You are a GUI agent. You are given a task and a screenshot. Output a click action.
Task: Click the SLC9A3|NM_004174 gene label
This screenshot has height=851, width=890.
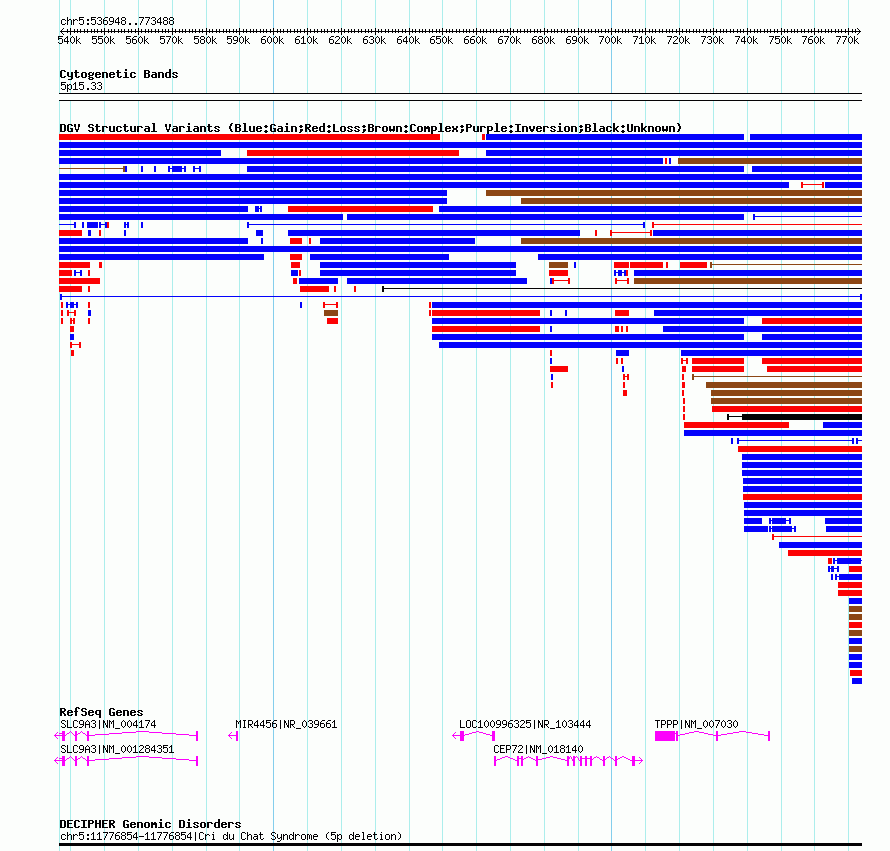tap(108, 724)
